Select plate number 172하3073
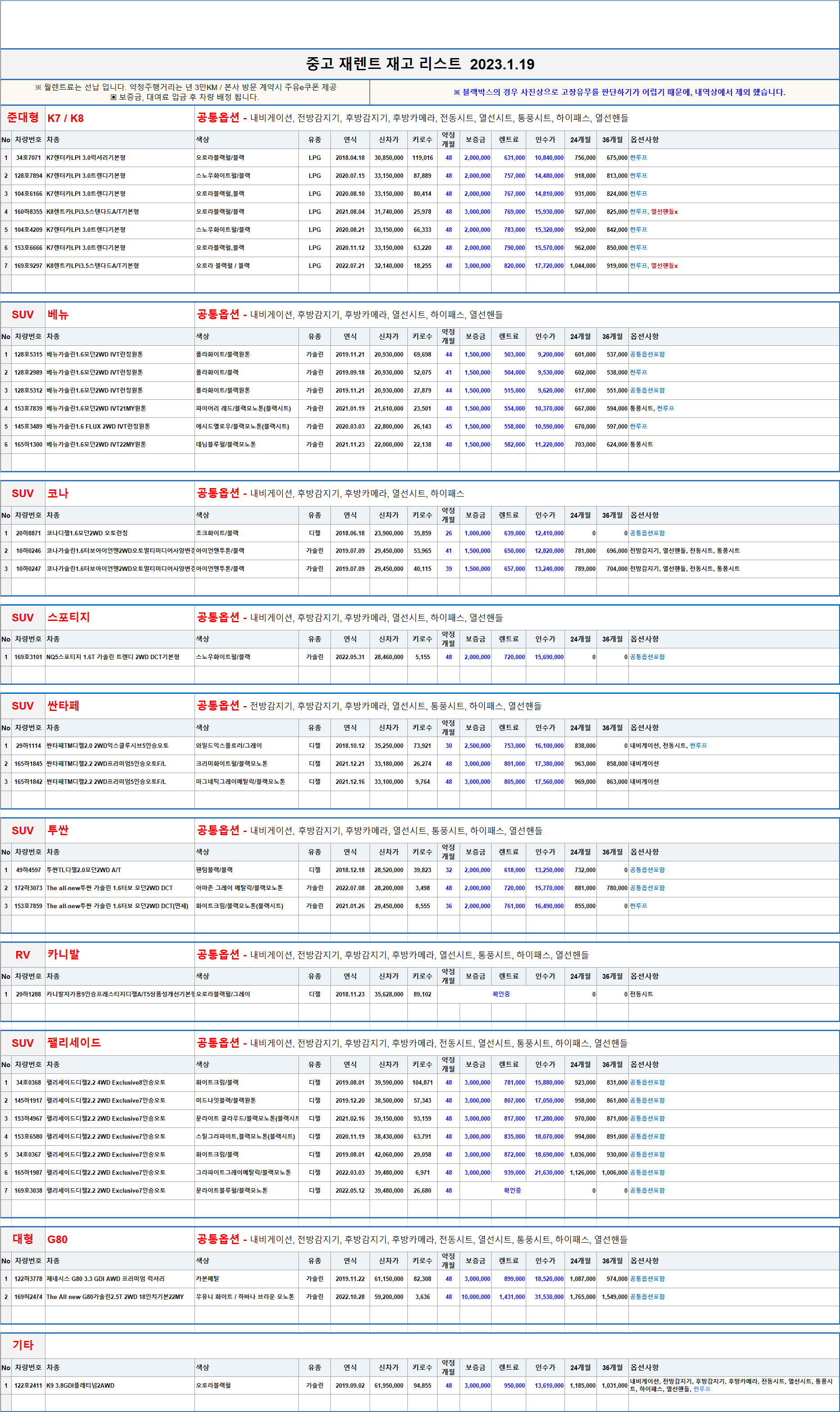Screen dimensions: 840x1412 coord(28,888)
